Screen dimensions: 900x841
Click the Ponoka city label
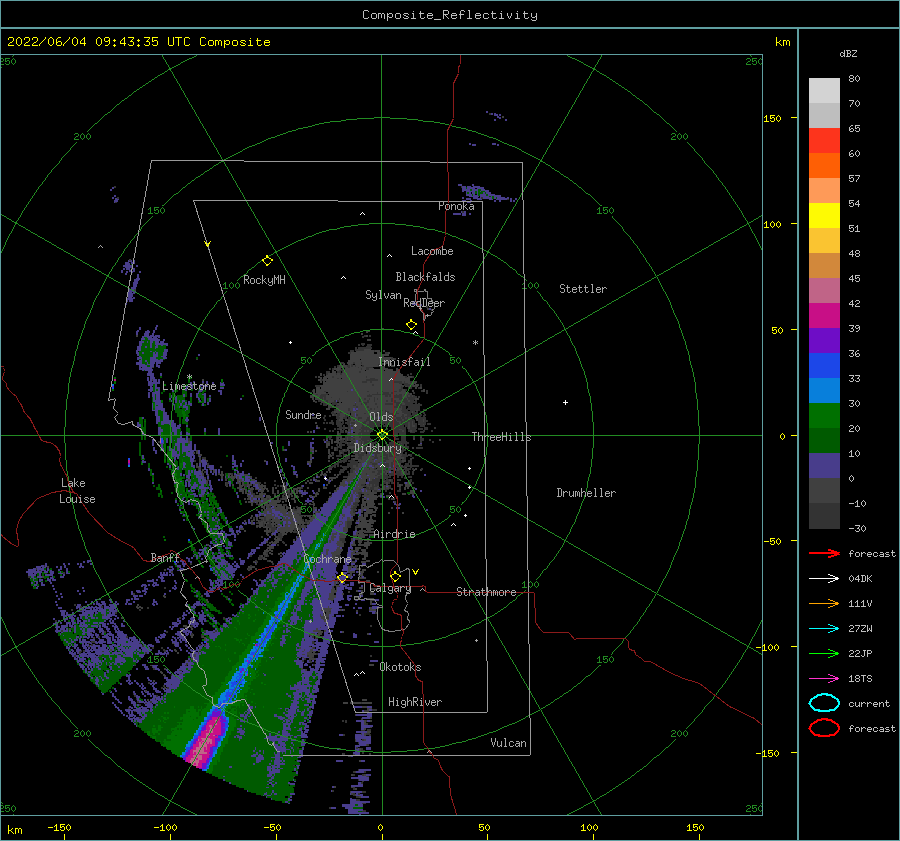point(456,206)
